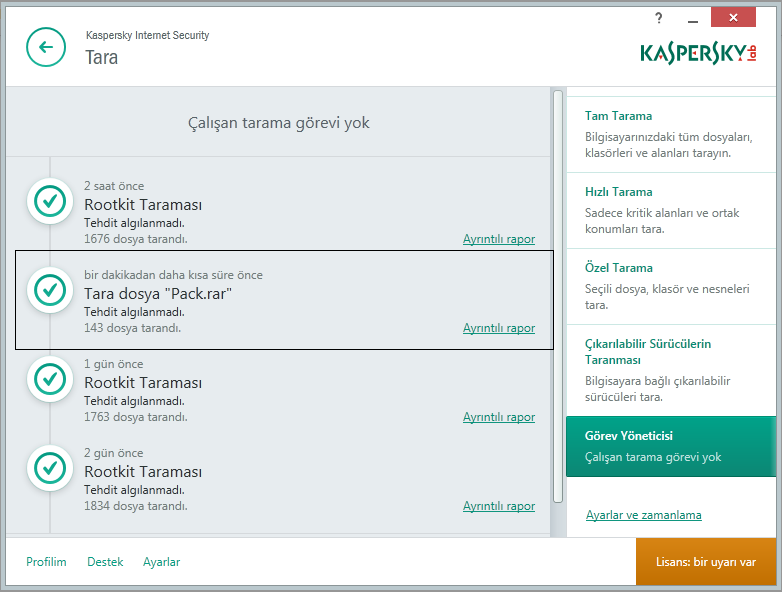Click the "Çalışan tarama görevi yok" header text
The width and height of the screenshot is (782, 592).
click(279, 123)
